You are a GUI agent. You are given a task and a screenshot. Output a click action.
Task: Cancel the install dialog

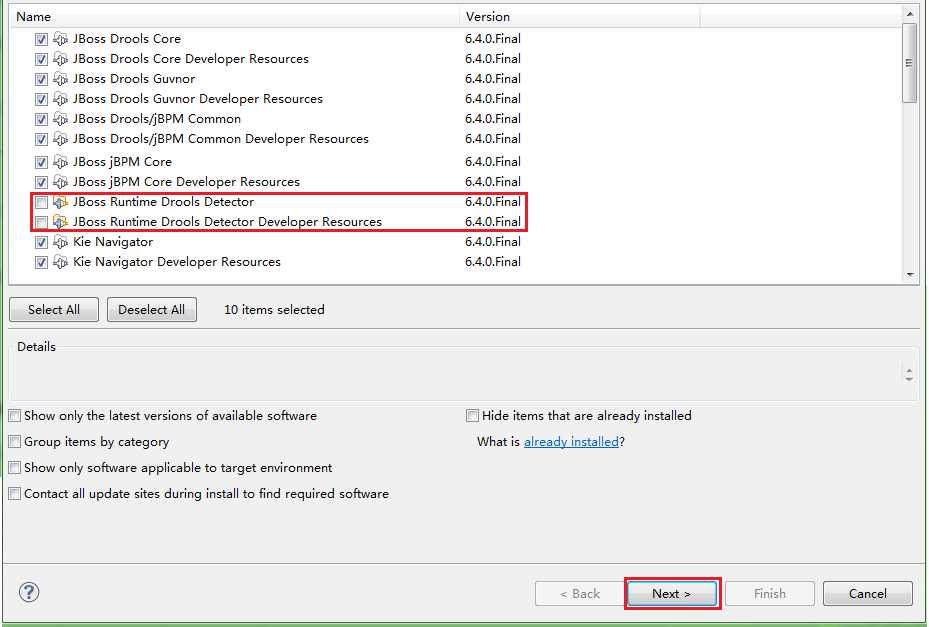click(868, 593)
